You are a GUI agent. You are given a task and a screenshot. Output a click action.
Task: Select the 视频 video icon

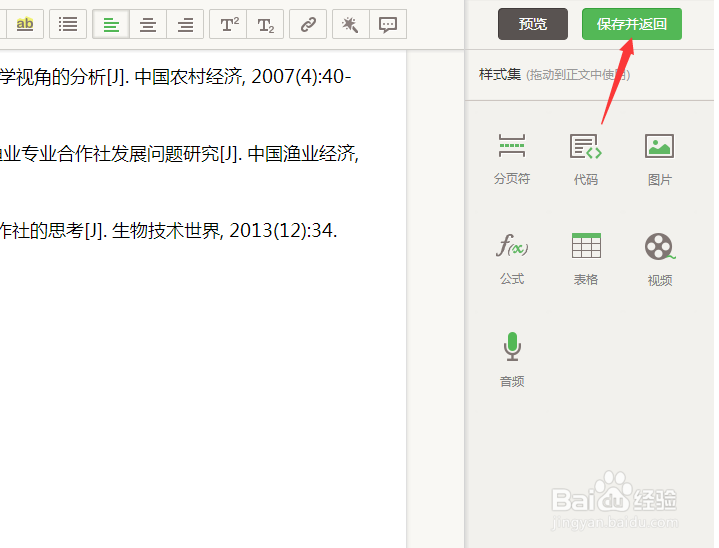(660, 246)
